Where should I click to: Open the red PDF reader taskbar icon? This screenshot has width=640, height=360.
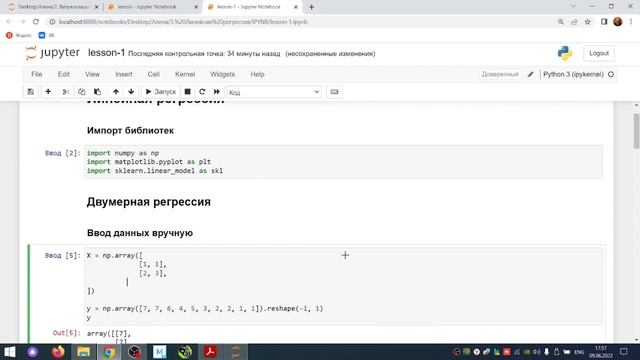pyautogui.click(x=210, y=352)
